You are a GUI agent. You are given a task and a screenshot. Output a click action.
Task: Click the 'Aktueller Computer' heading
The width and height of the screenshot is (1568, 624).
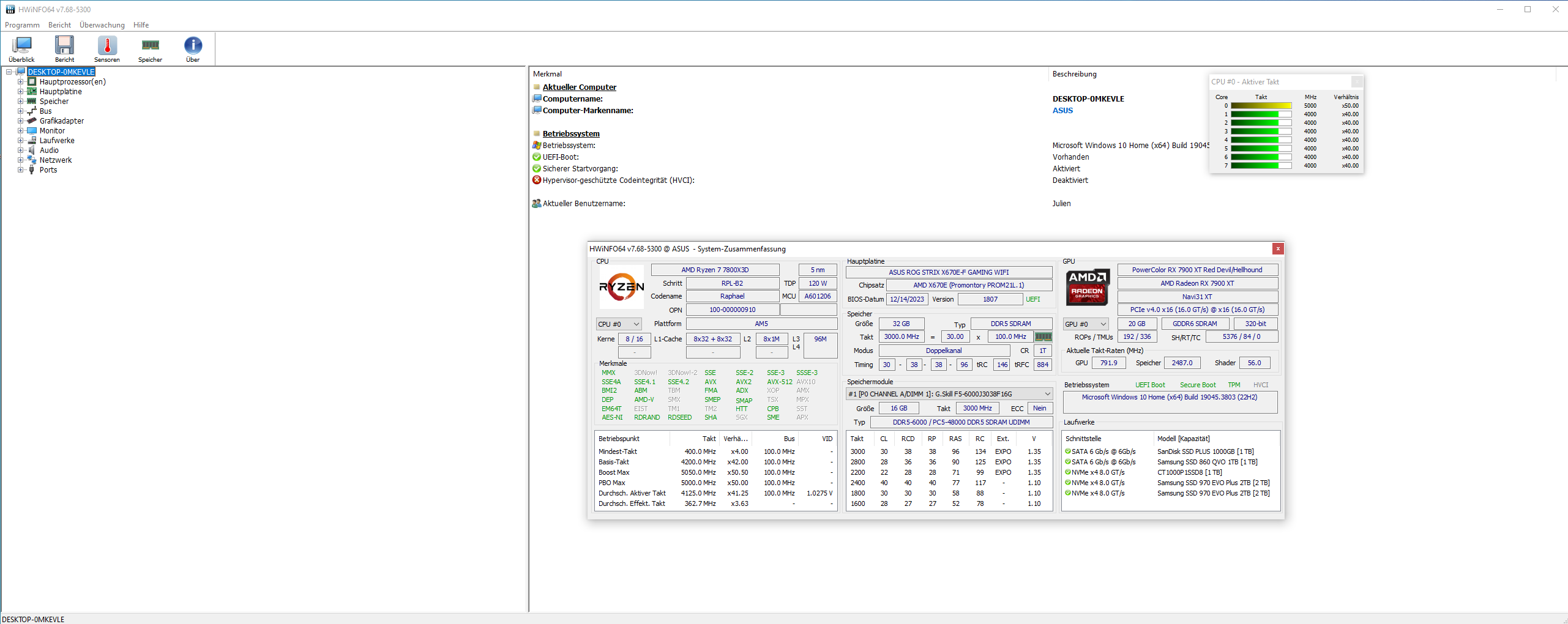click(580, 87)
